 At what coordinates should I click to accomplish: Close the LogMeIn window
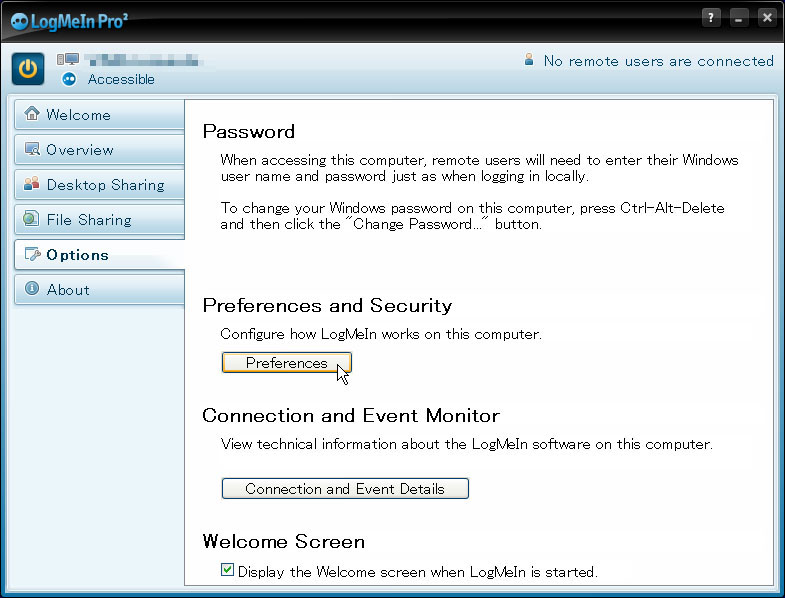coord(767,18)
